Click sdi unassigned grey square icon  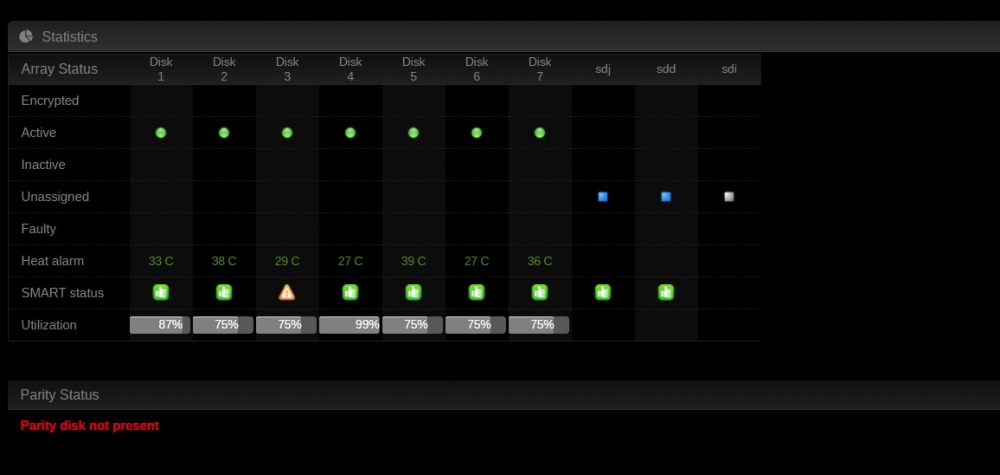tap(729, 196)
